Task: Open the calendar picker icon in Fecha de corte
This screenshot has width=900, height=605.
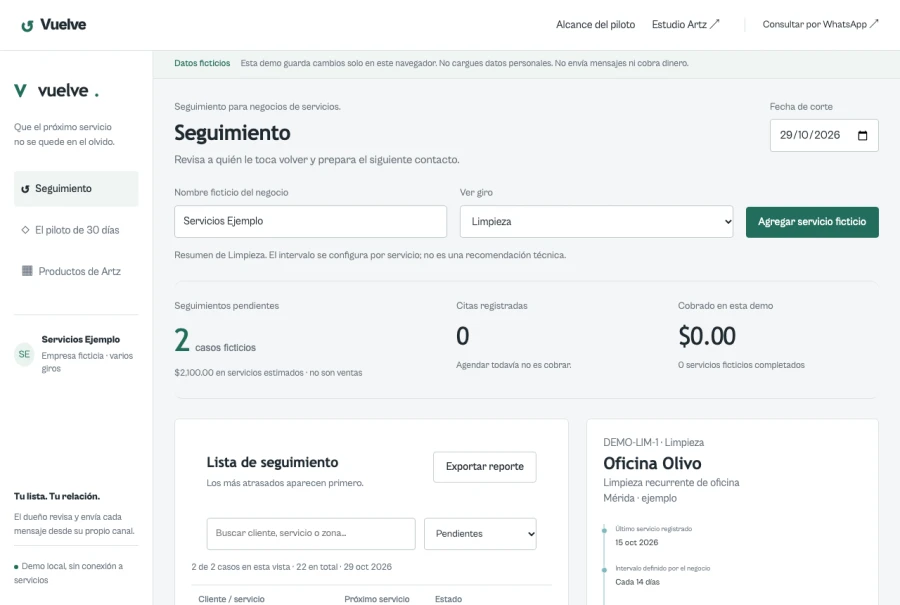Action: (x=862, y=135)
